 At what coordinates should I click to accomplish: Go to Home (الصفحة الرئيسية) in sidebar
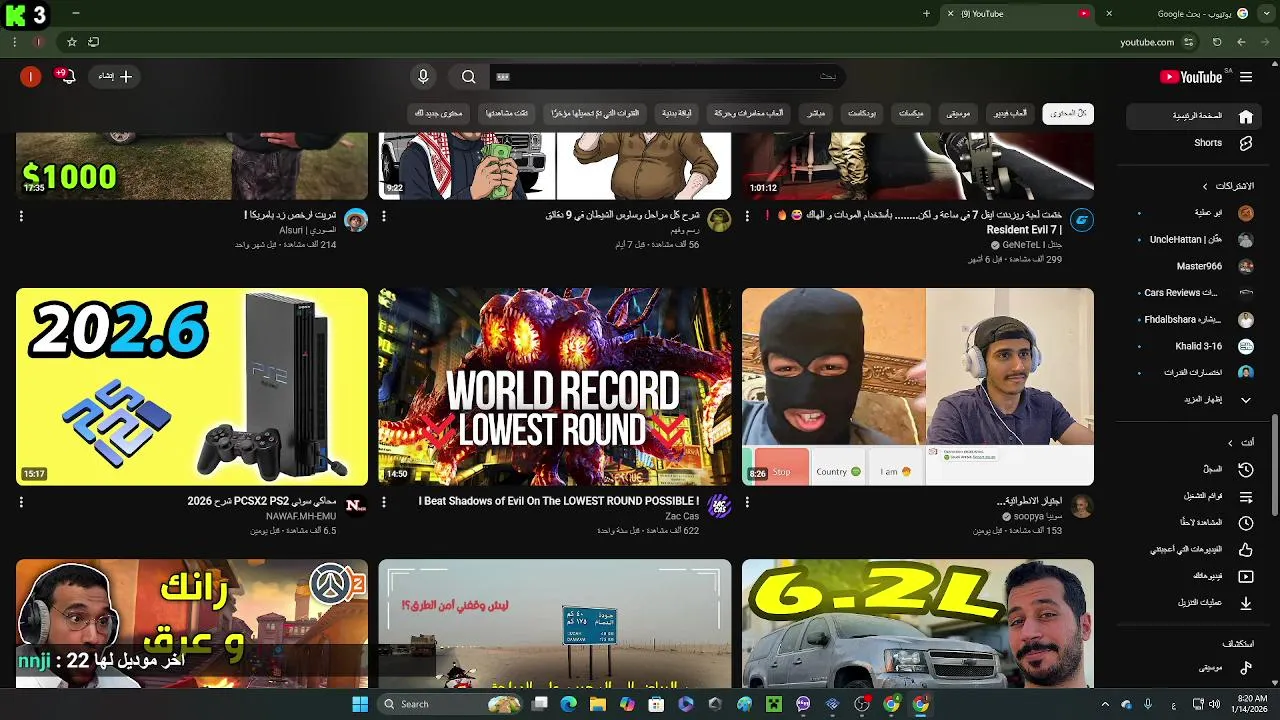click(x=1196, y=116)
